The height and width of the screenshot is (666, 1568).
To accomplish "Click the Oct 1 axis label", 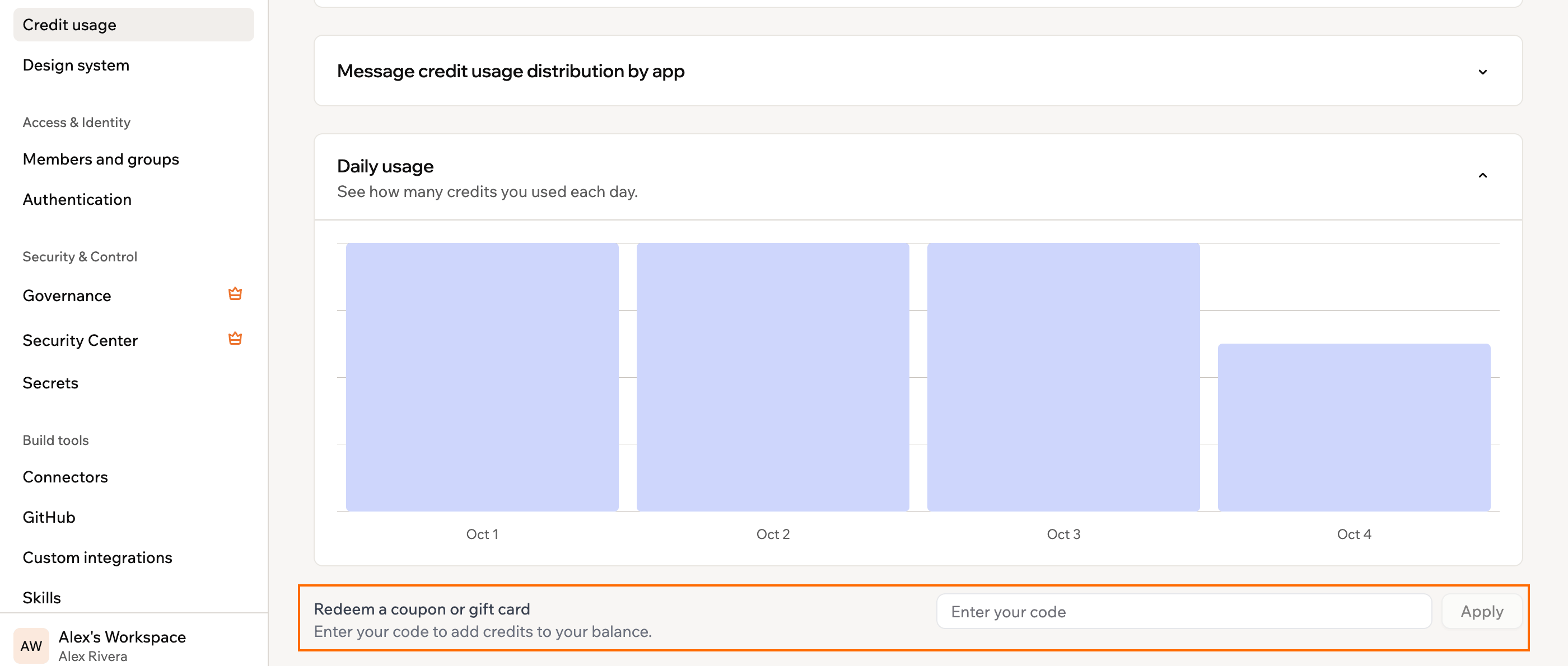I will click(x=482, y=534).
